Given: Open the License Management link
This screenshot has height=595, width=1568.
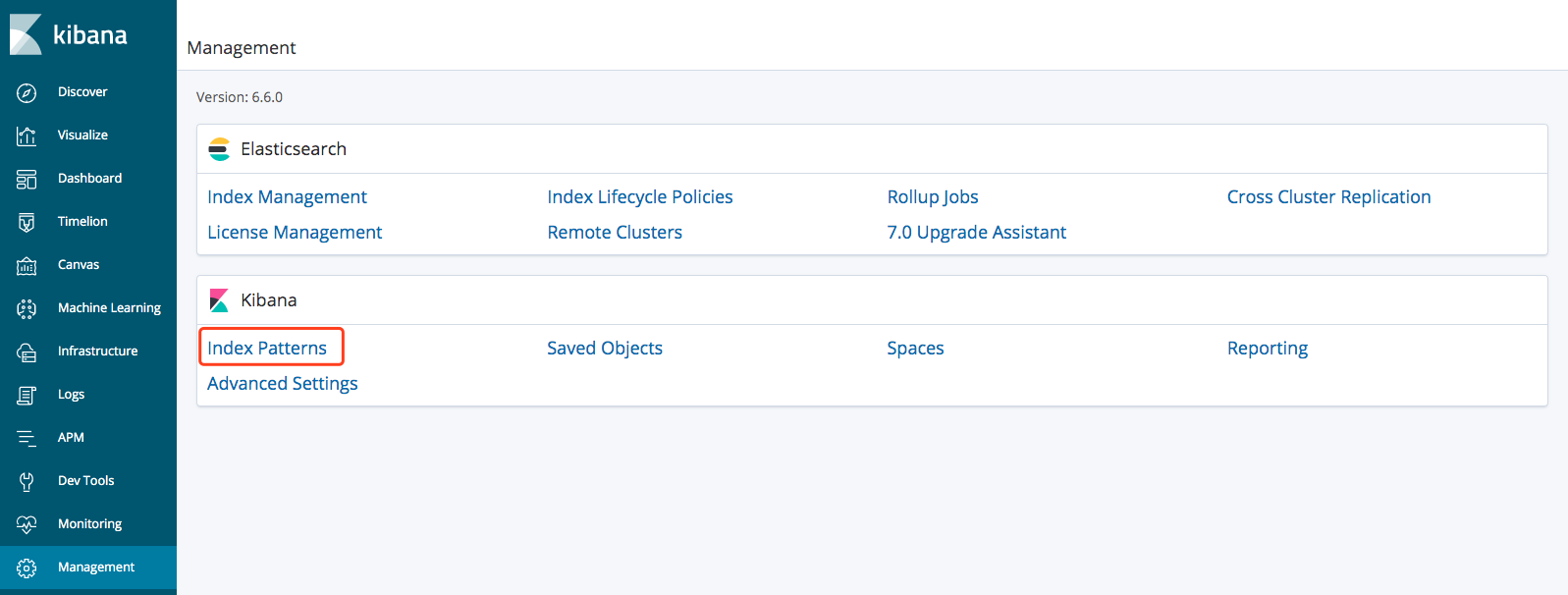Looking at the screenshot, I should click(x=295, y=233).
